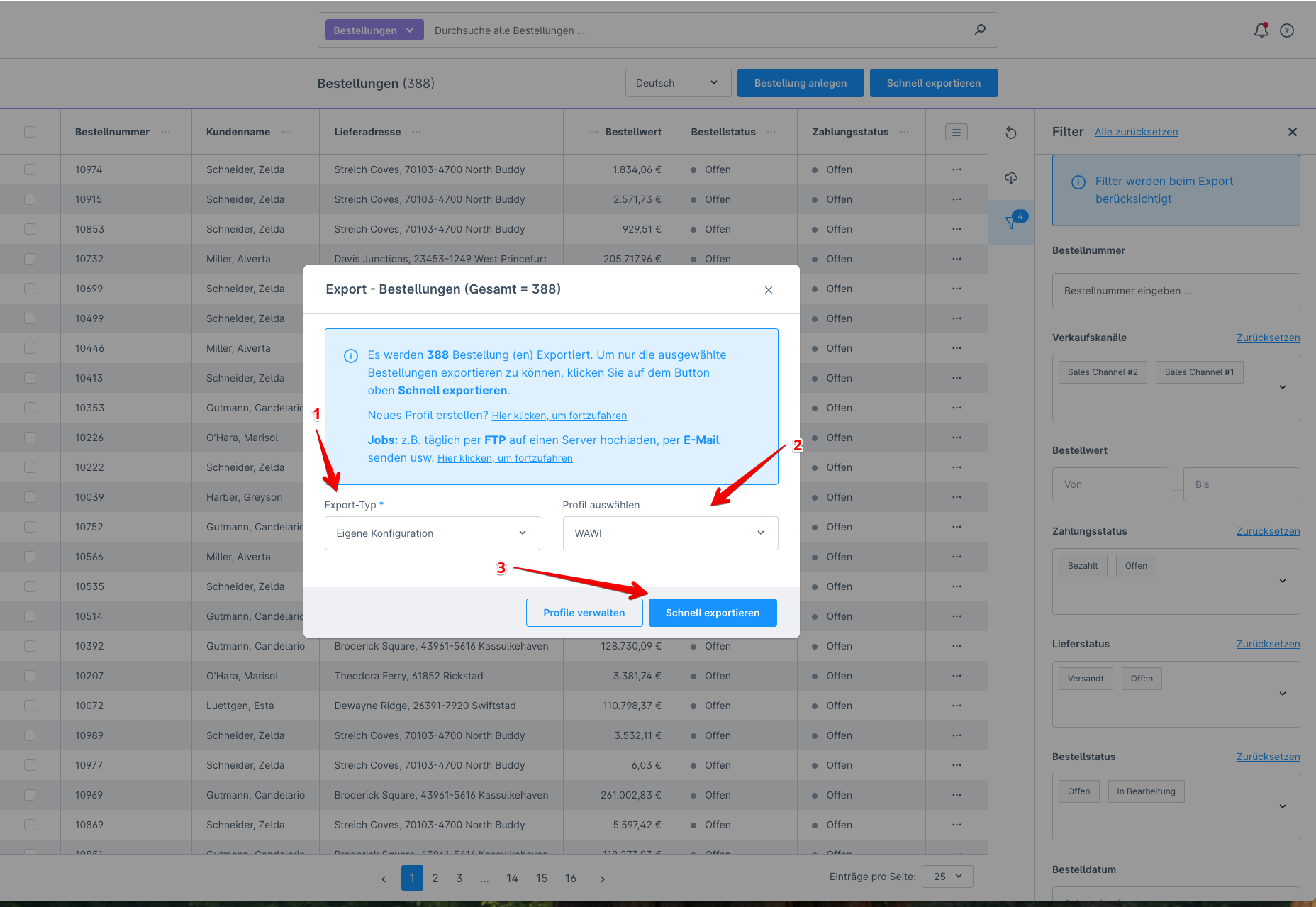Click the notification bell icon
This screenshot has width=1316, height=907.
1261,30
